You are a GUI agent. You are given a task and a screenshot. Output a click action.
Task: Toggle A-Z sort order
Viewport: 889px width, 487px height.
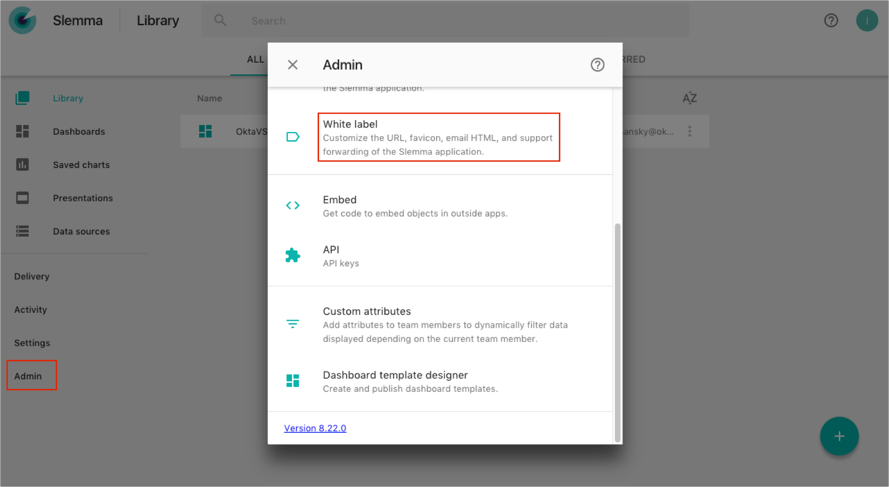689,98
